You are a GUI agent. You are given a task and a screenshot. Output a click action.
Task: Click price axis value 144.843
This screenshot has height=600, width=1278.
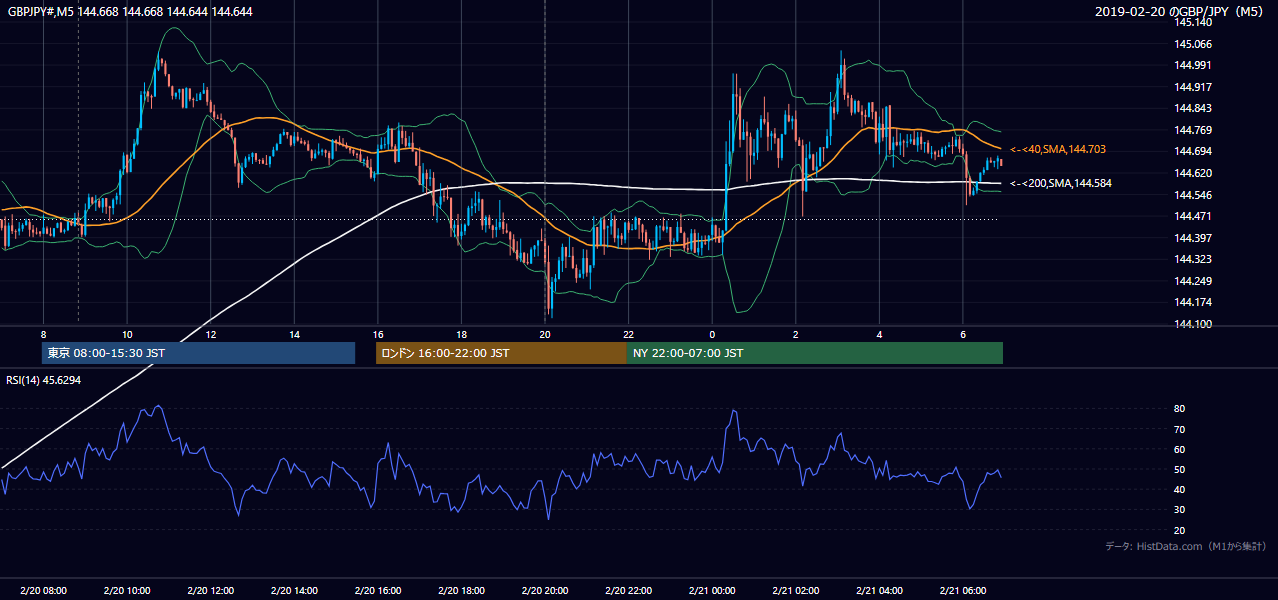point(1193,108)
